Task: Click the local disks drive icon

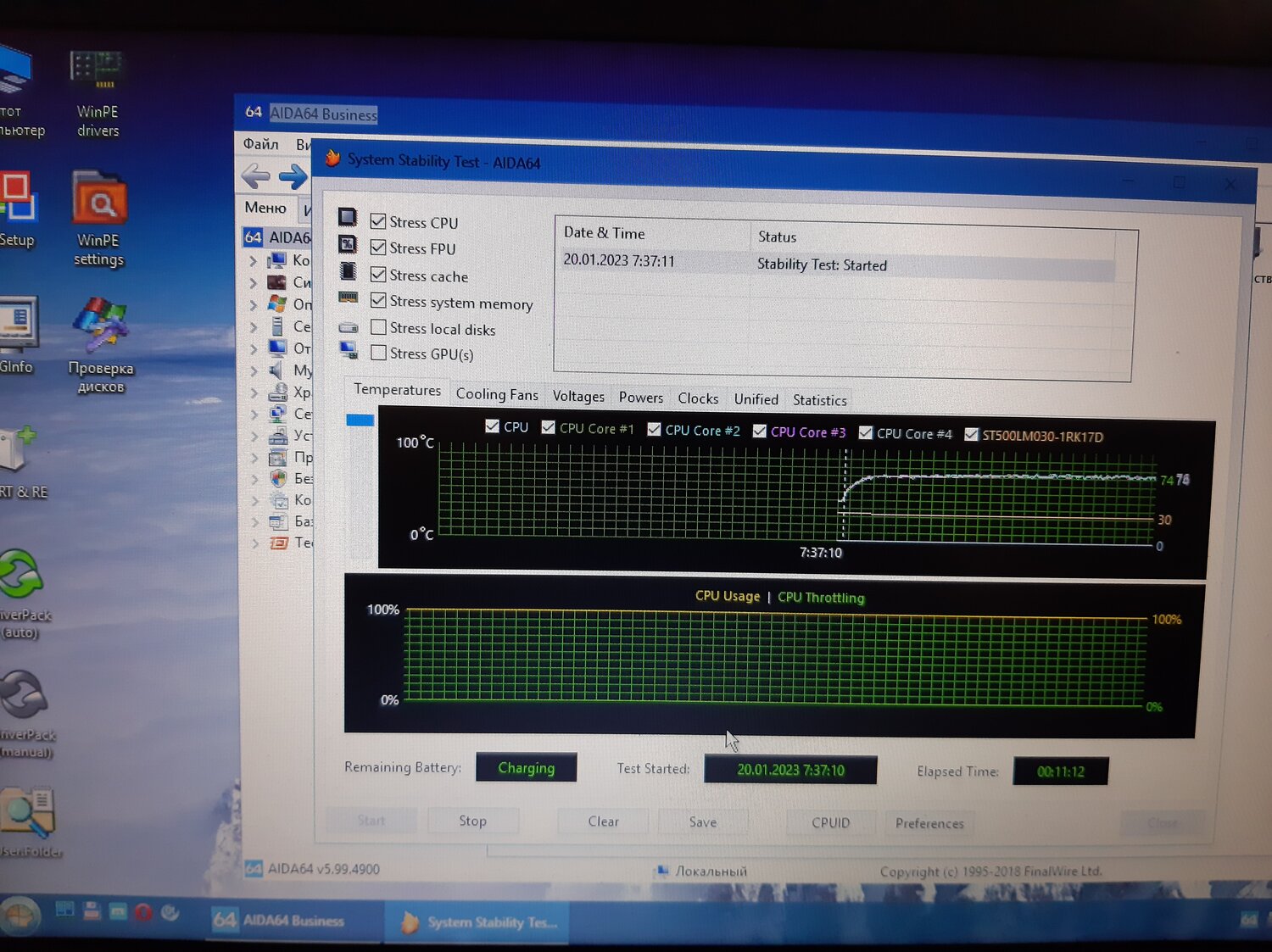Action: tap(348, 326)
